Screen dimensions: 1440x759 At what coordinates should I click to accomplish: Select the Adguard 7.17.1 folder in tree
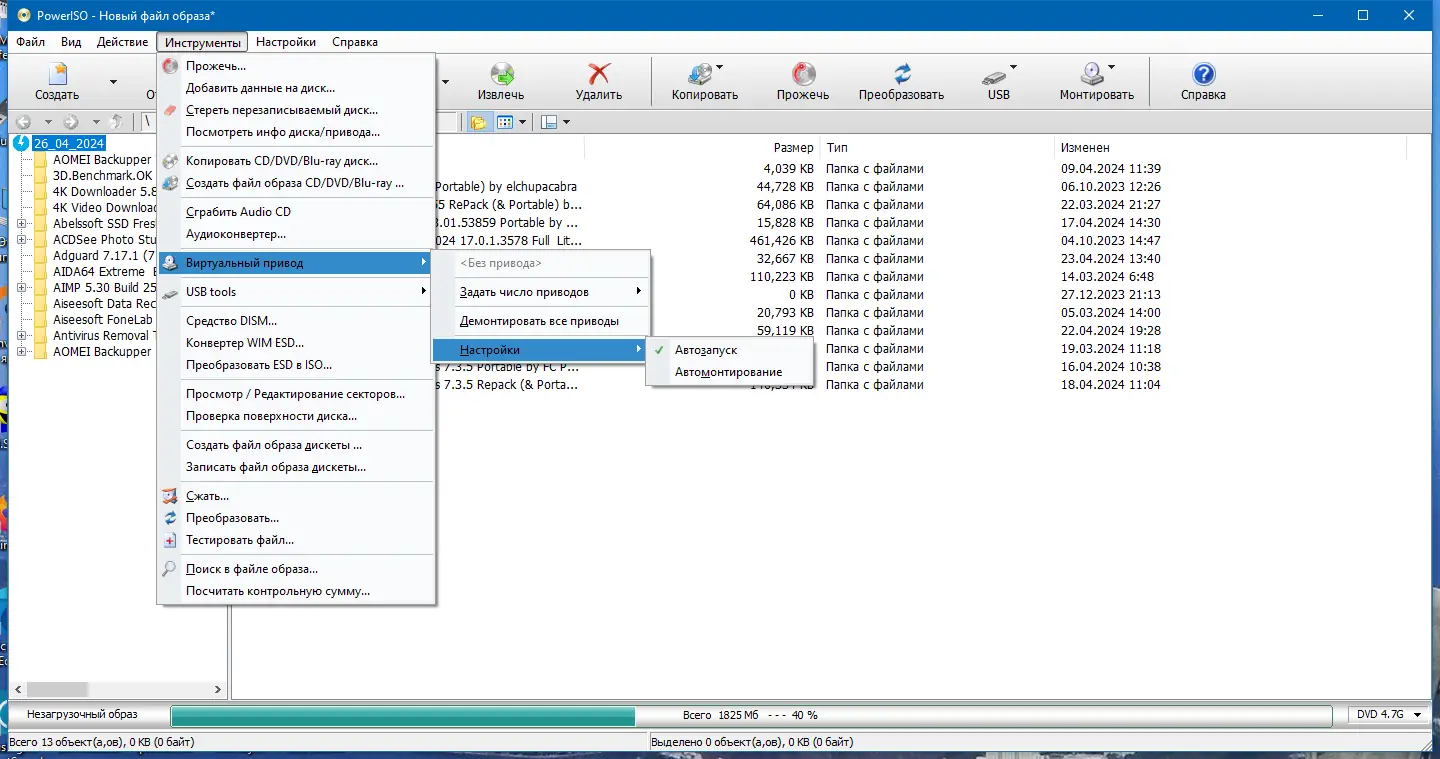103,256
